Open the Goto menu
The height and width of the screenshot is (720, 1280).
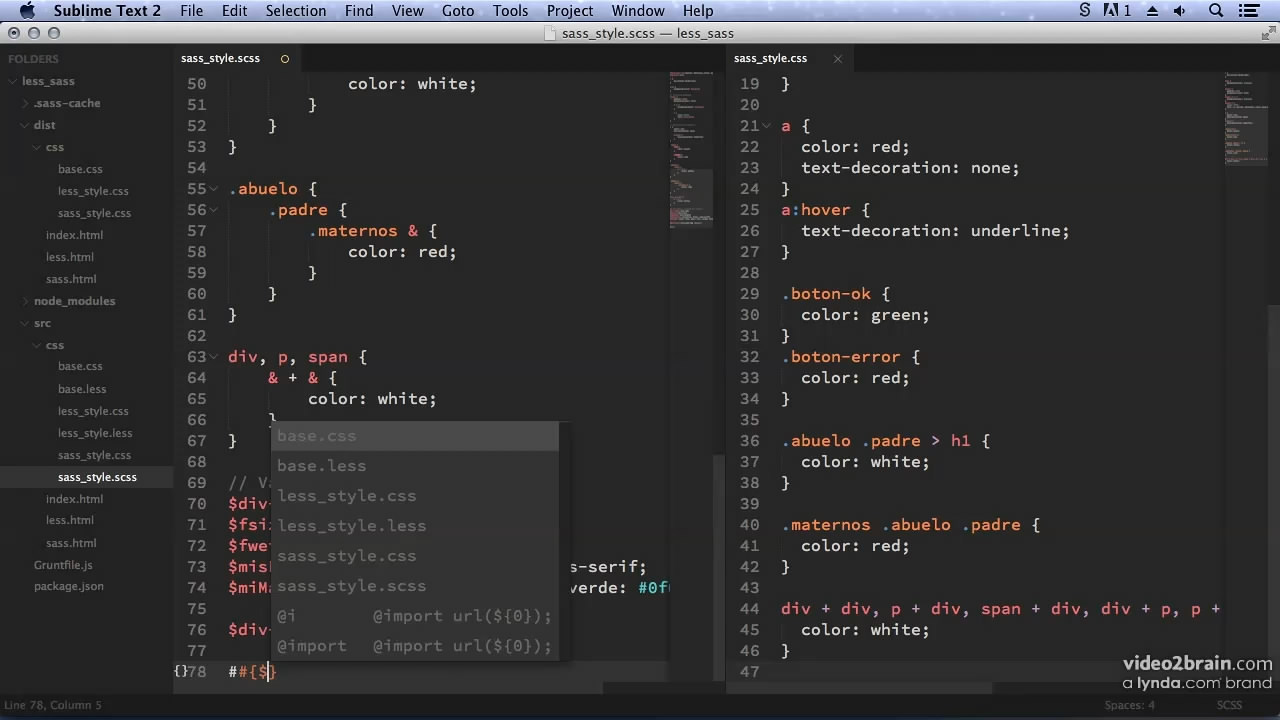point(458,11)
